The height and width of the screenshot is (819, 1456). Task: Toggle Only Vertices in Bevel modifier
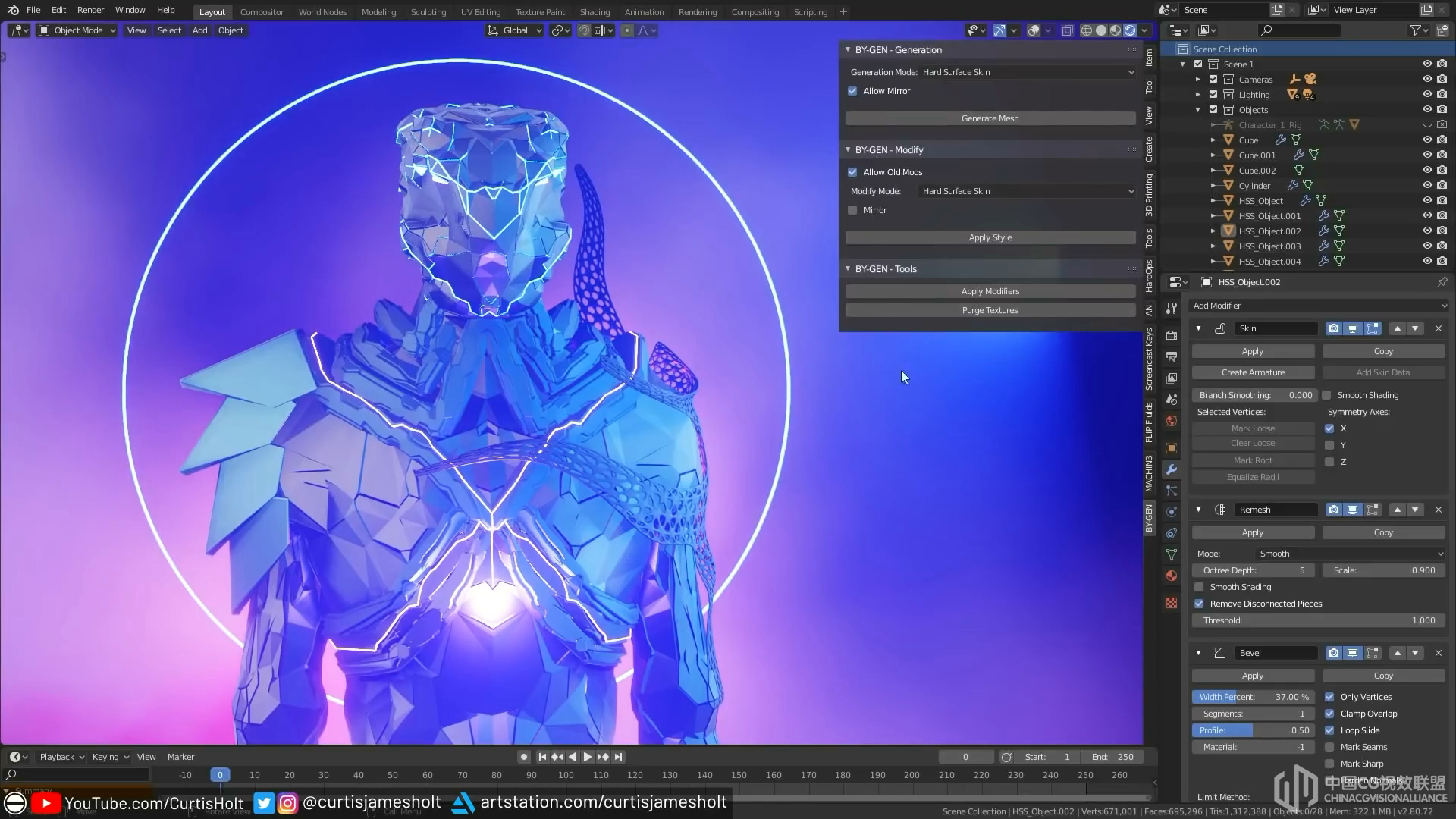pyautogui.click(x=1329, y=697)
